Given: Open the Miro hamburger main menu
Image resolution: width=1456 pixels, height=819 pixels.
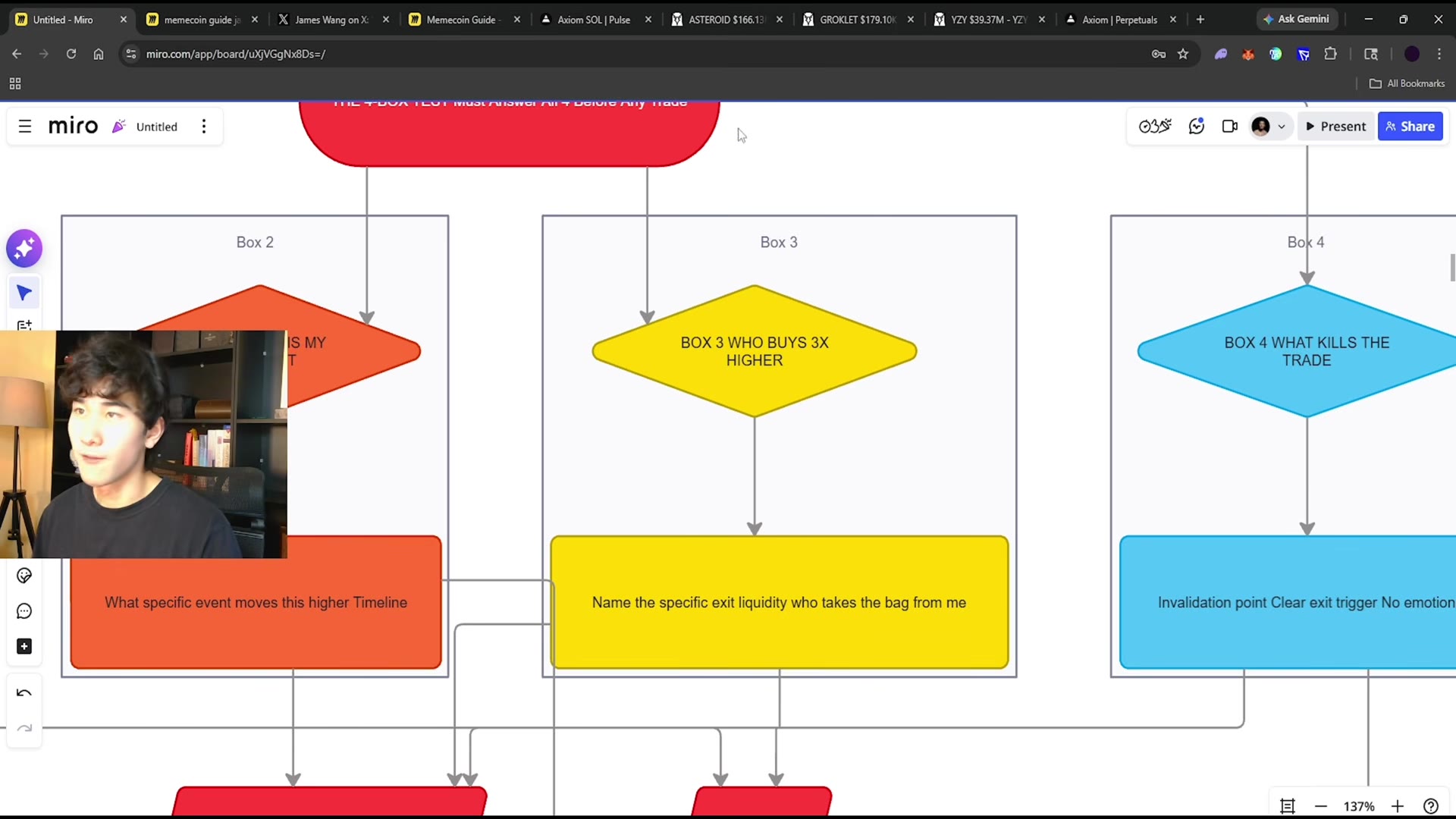Looking at the screenshot, I should click(25, 127).
